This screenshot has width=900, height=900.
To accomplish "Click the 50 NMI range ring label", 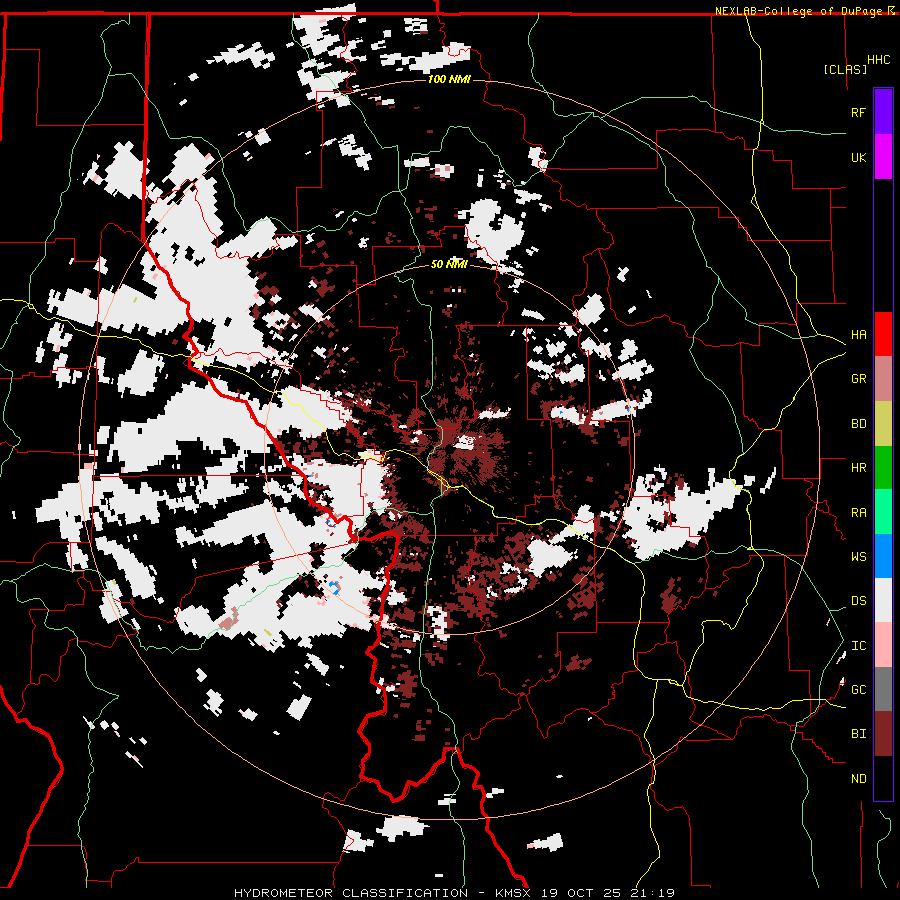I will pos(449,264).
